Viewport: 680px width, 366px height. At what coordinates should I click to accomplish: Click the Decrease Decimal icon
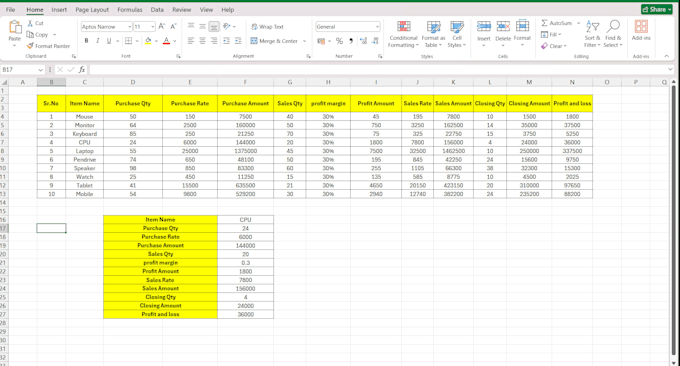tap(375, 41)
